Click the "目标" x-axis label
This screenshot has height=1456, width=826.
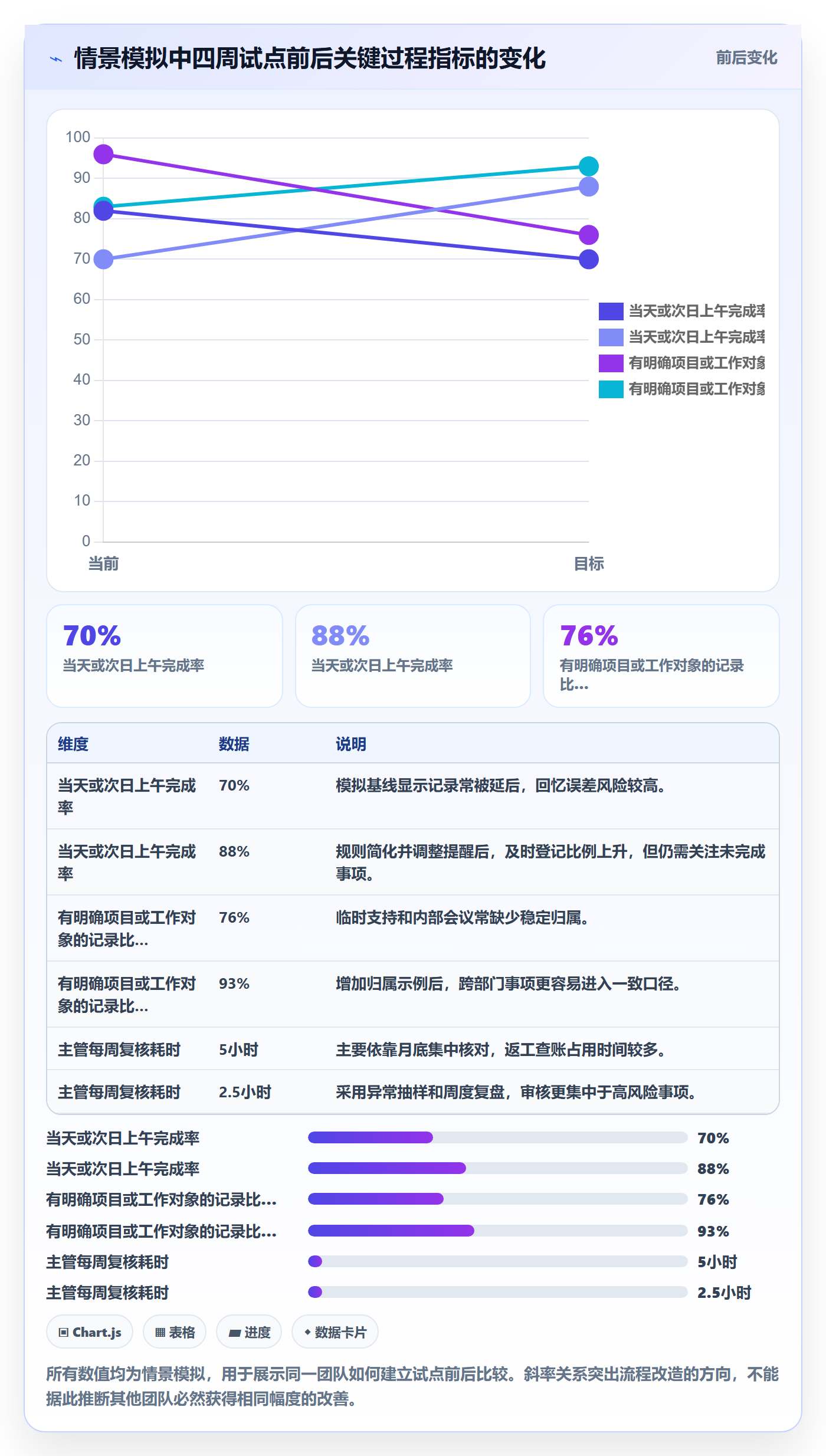[x=589, y=564]
